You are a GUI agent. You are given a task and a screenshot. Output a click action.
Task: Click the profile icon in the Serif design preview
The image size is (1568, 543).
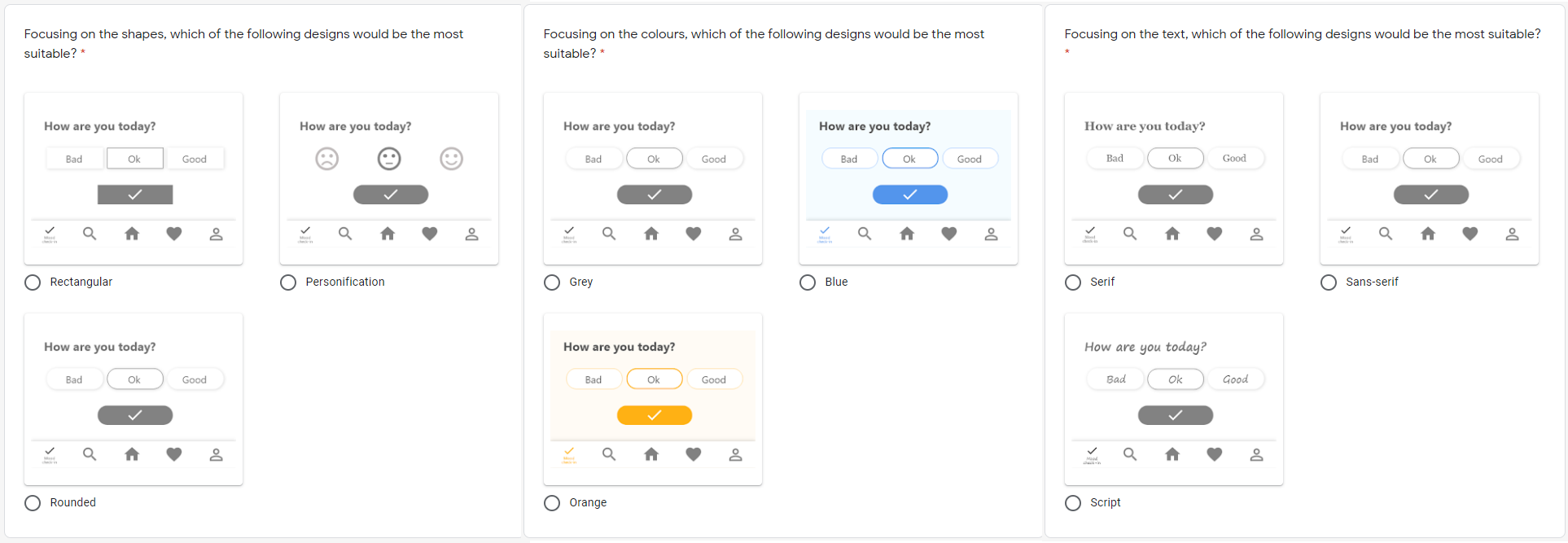1256,234
